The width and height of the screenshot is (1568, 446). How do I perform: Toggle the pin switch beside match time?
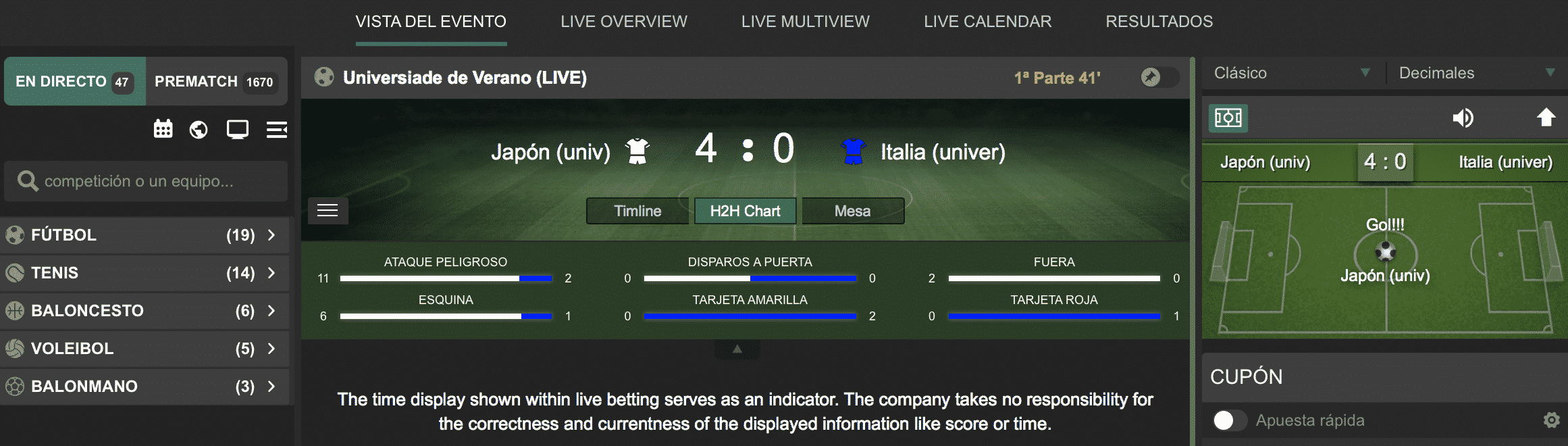point(1159,78)
